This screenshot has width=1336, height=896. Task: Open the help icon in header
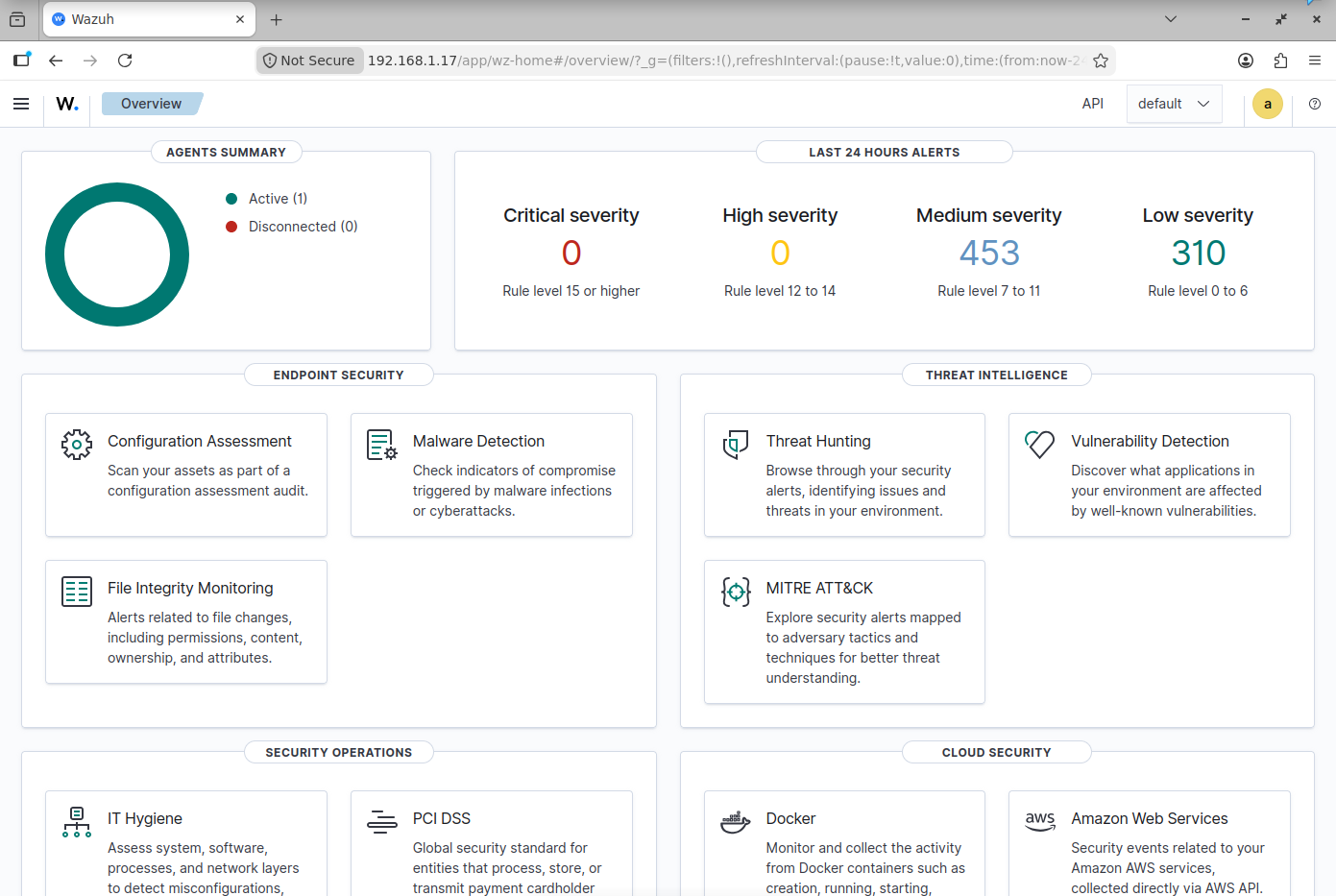pyautogui.click(x=1315, y=104)
